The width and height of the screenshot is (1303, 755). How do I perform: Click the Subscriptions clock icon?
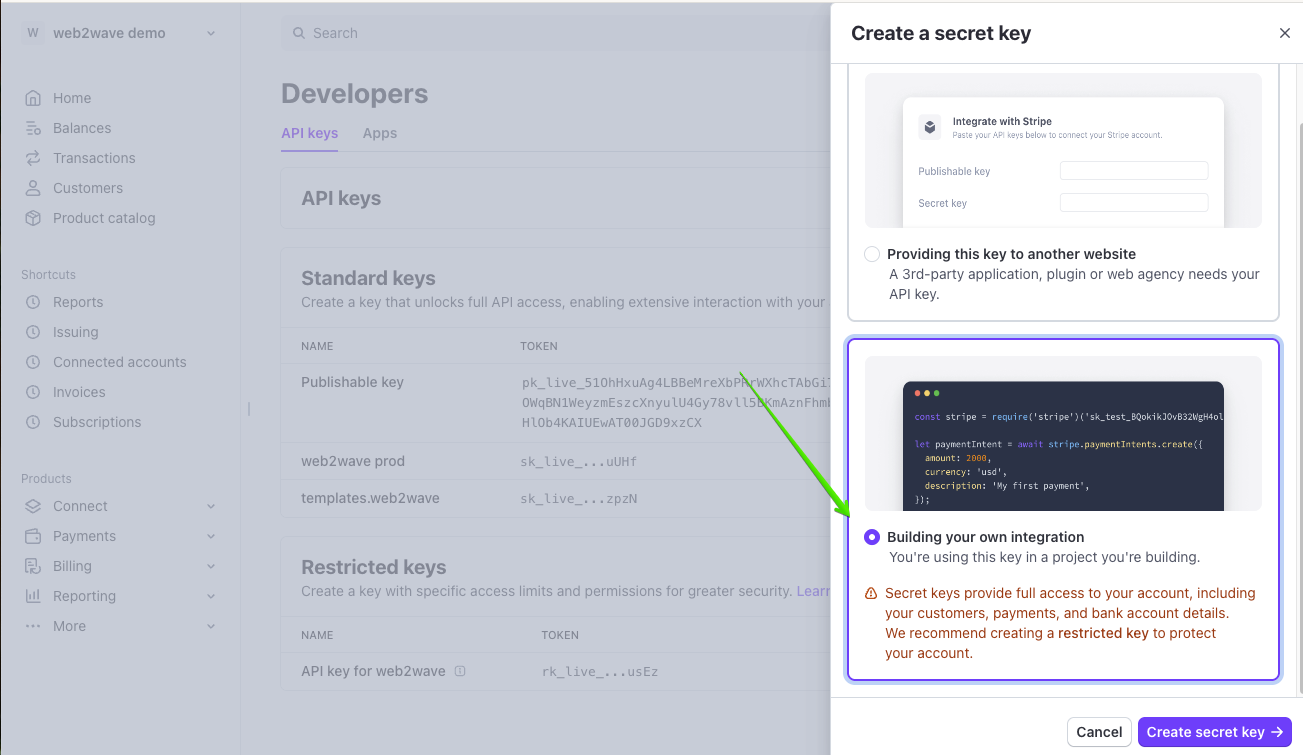(x=33, y=422)
